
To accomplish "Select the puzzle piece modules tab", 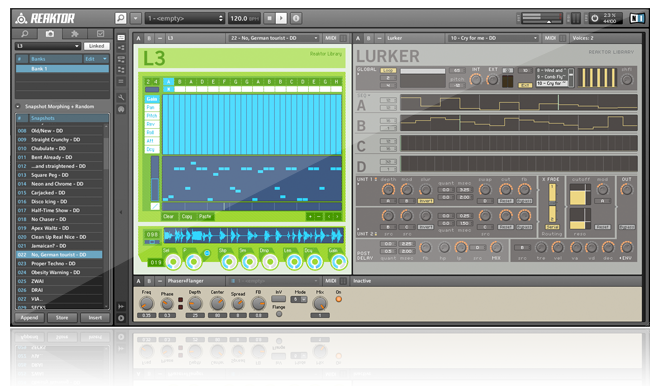I will [x=75, y=34].
